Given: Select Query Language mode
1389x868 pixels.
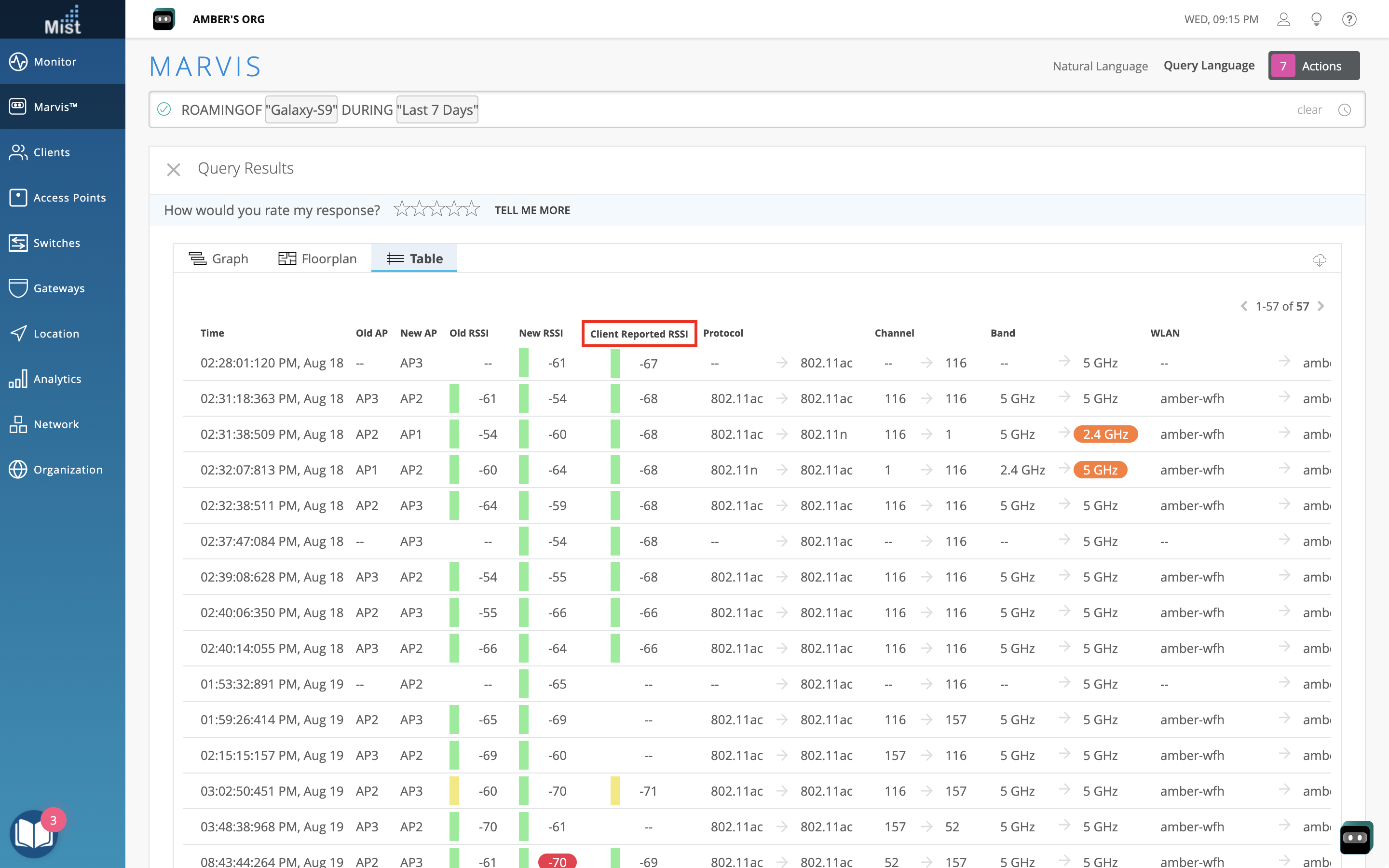Looking at the screenshot, I should click(x=1209, y=66).
